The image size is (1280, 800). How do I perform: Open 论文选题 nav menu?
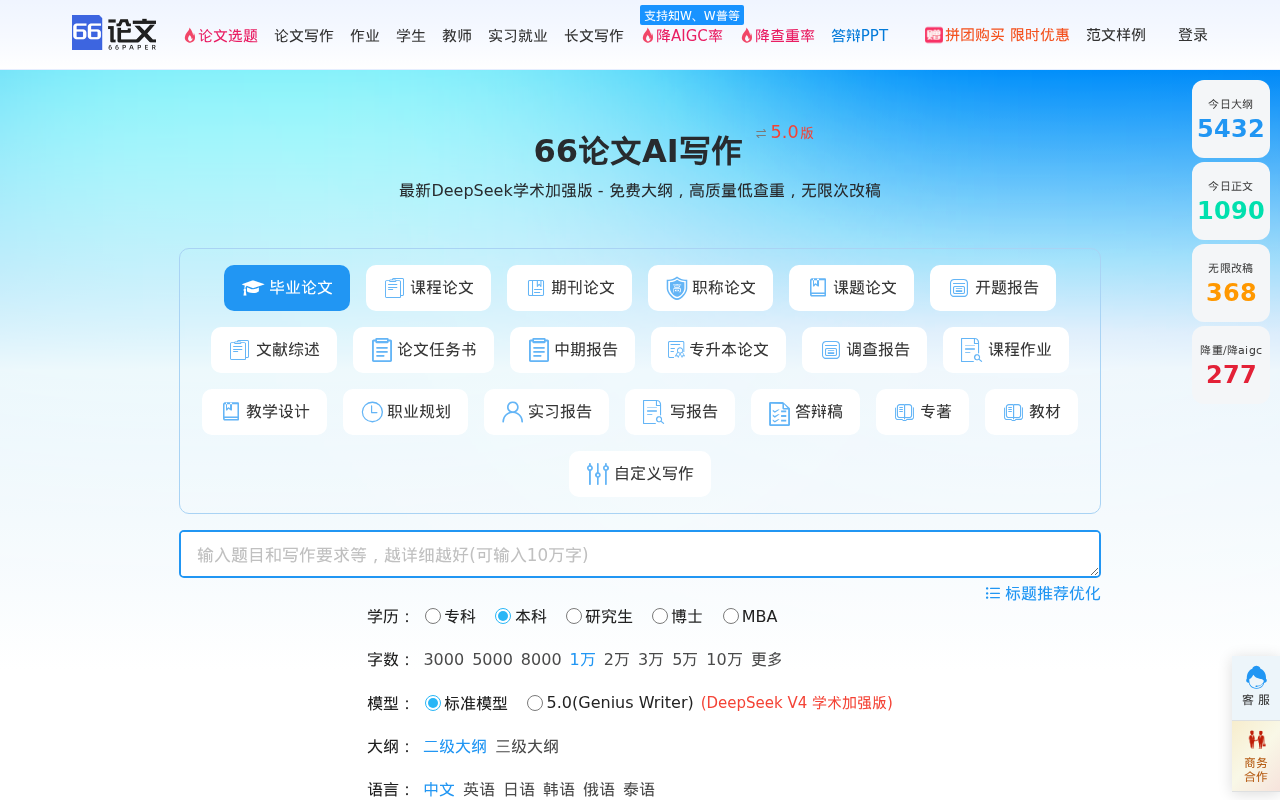coord(221,35)
